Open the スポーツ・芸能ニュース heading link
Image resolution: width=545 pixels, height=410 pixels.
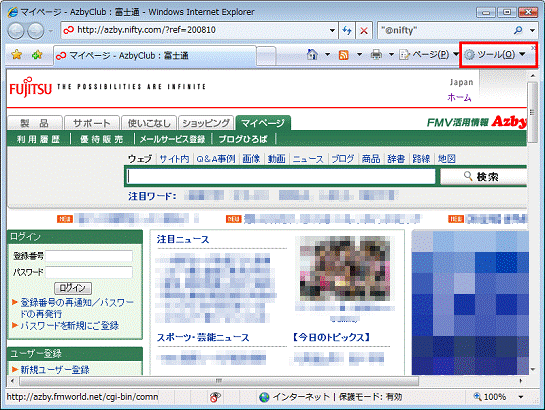[x=203, y=337]
